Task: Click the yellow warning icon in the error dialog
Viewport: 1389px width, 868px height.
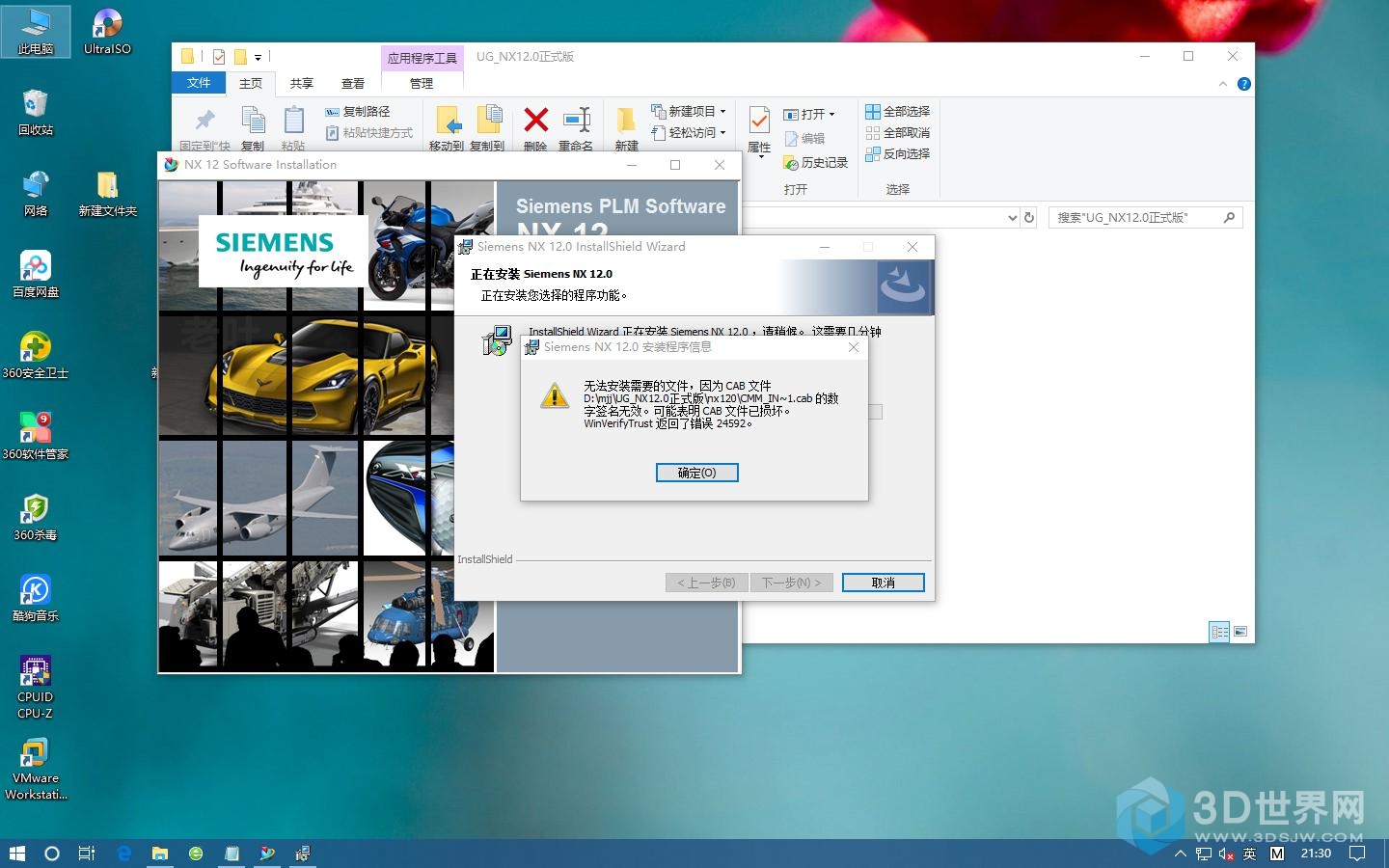Action: coord(555,395)
